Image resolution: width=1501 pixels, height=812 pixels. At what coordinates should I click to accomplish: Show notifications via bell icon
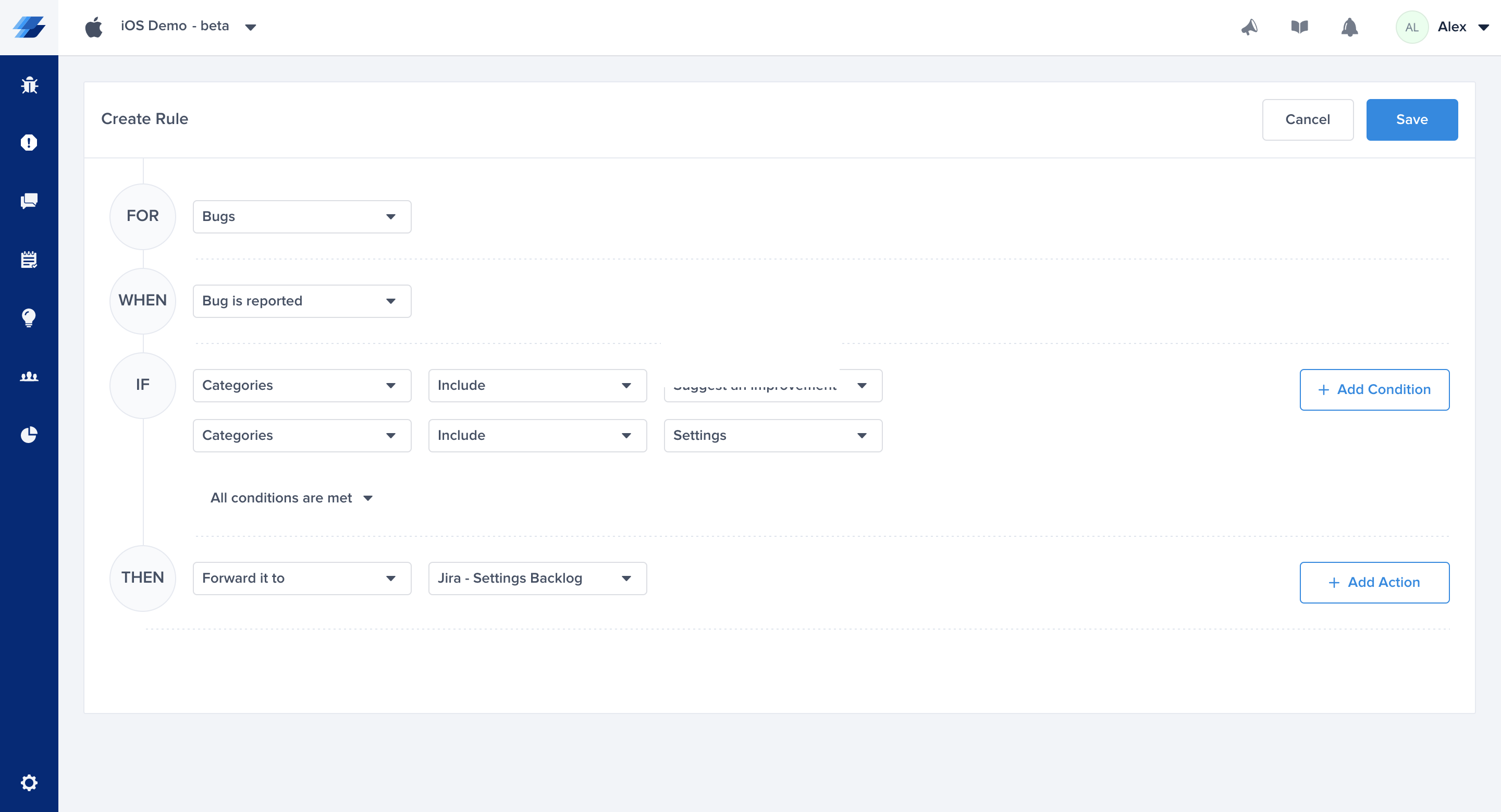coord(1349,27)
